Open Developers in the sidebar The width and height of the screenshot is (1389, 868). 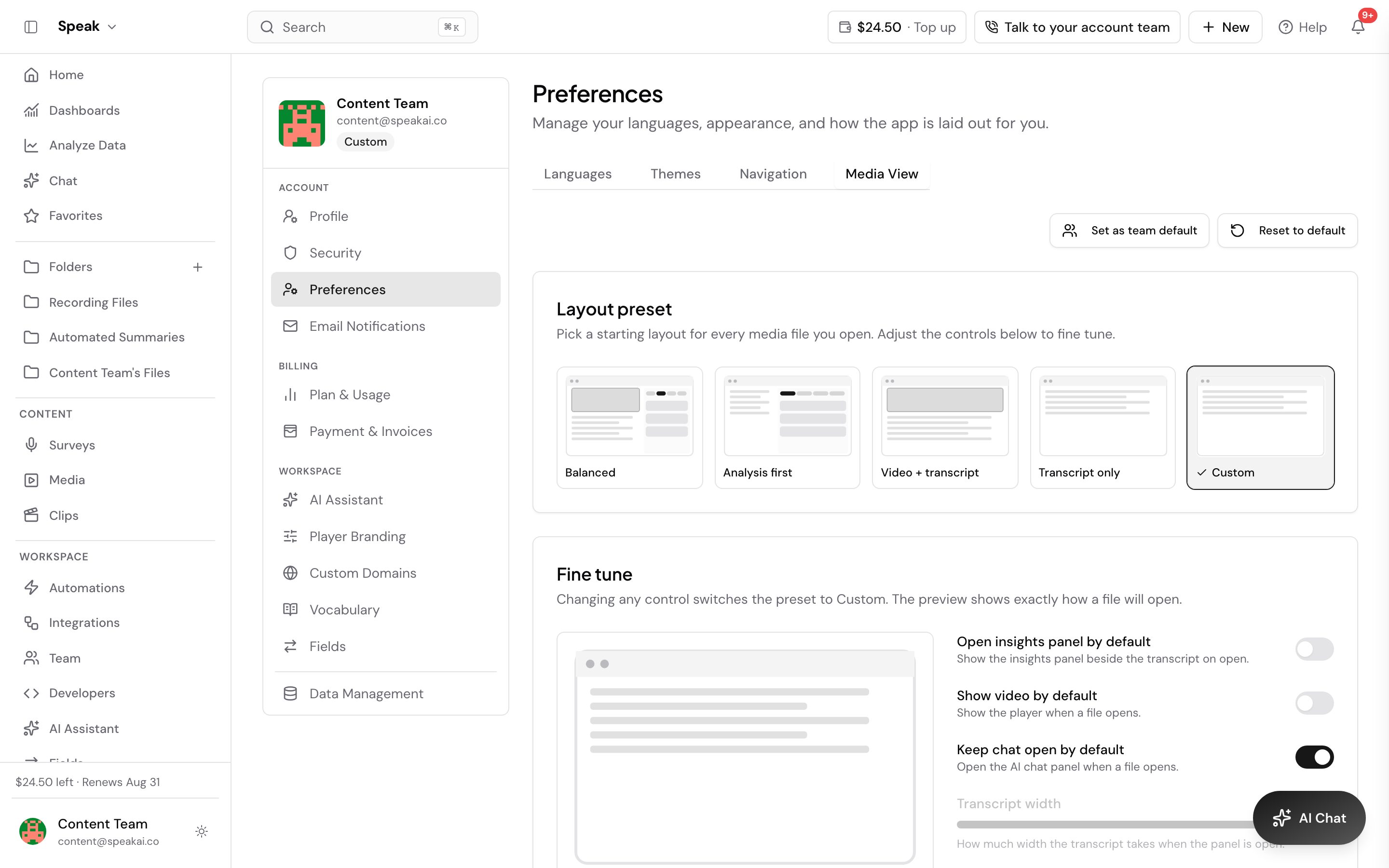(115, 693)
